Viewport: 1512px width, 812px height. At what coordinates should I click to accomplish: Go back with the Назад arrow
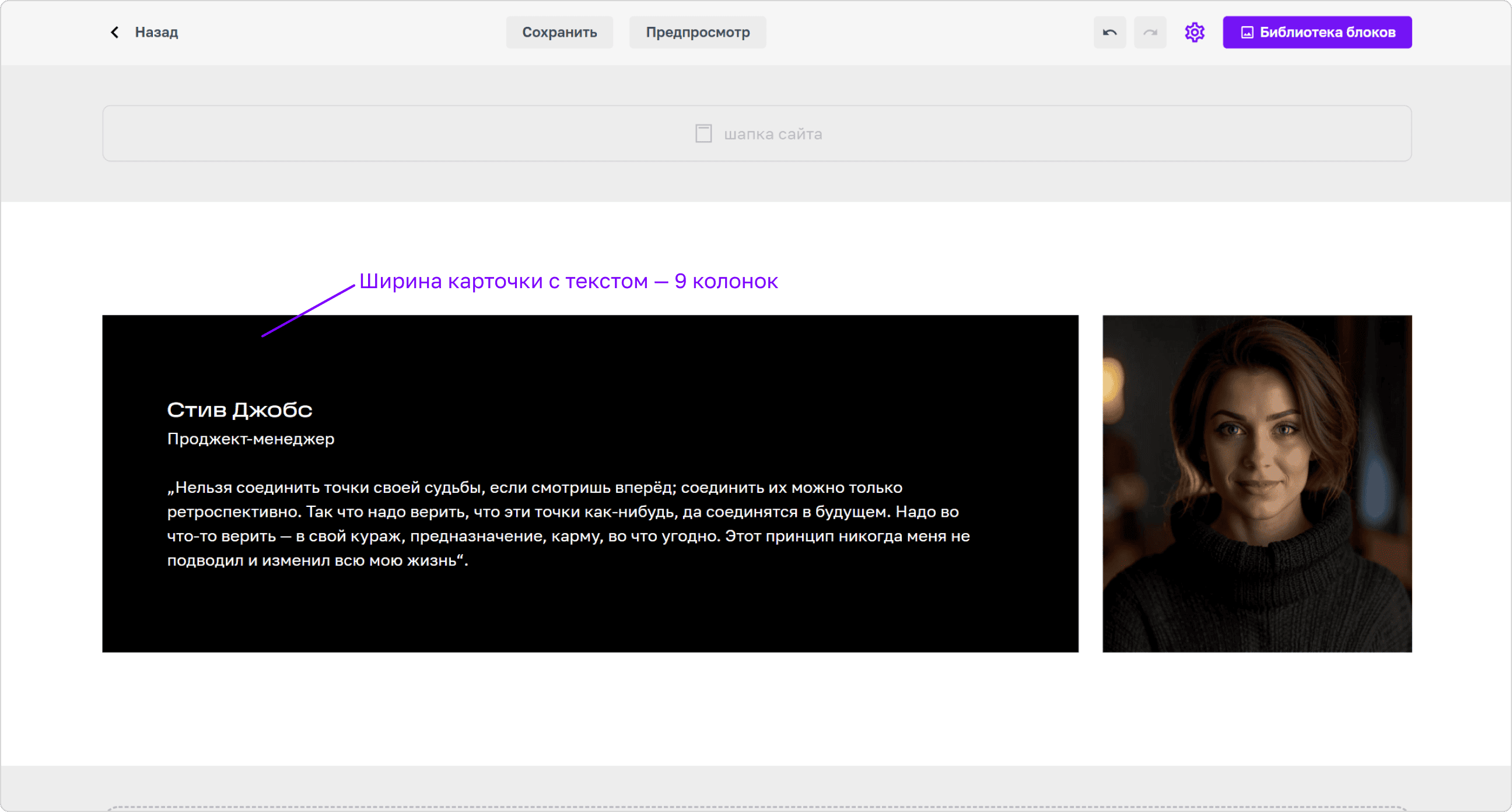pos(114,32)
